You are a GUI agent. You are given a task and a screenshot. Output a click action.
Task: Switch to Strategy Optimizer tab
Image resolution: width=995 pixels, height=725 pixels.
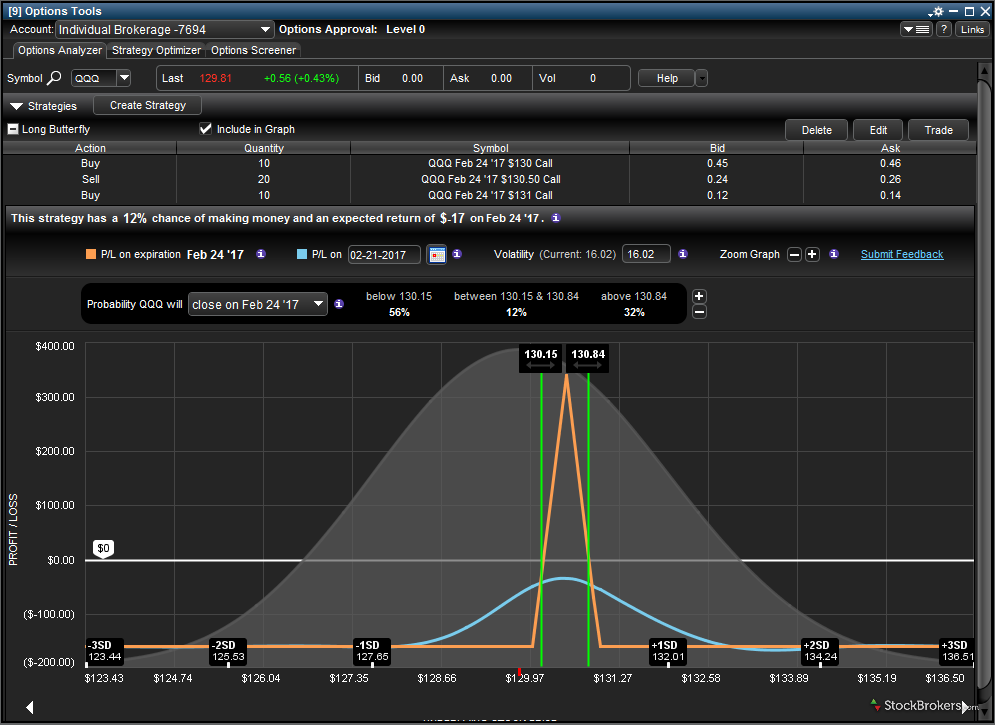pos(156,50)
